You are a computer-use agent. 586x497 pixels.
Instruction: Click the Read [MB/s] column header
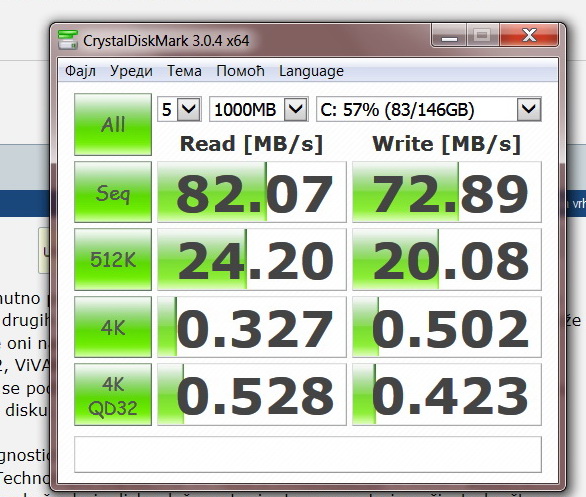click(251, 144)
